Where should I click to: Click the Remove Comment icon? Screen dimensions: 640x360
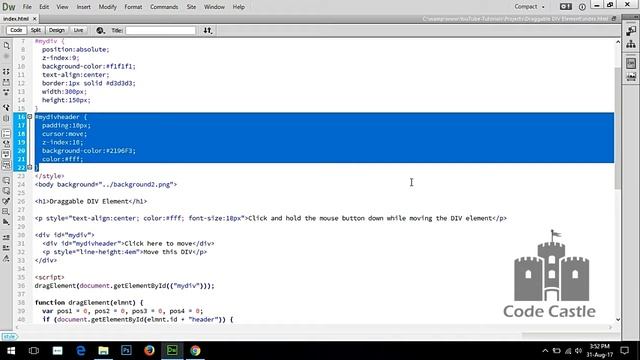pos(6,191)
